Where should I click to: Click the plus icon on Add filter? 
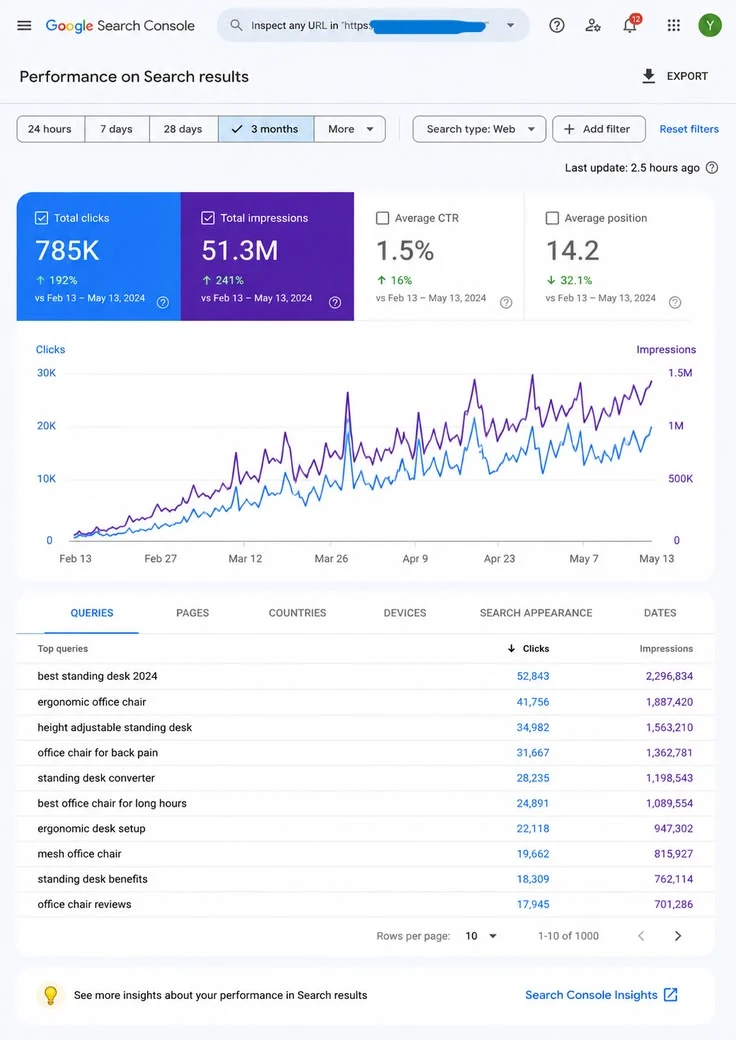569,129
